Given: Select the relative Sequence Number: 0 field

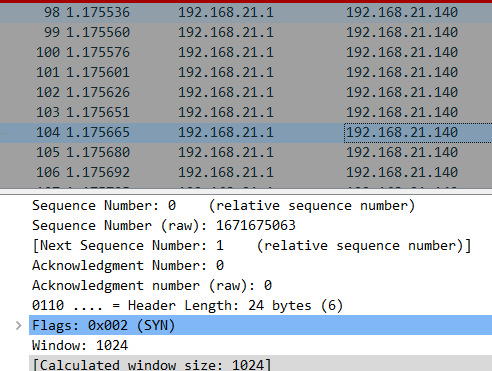Looking at the screenshot, I should [260, 205].
